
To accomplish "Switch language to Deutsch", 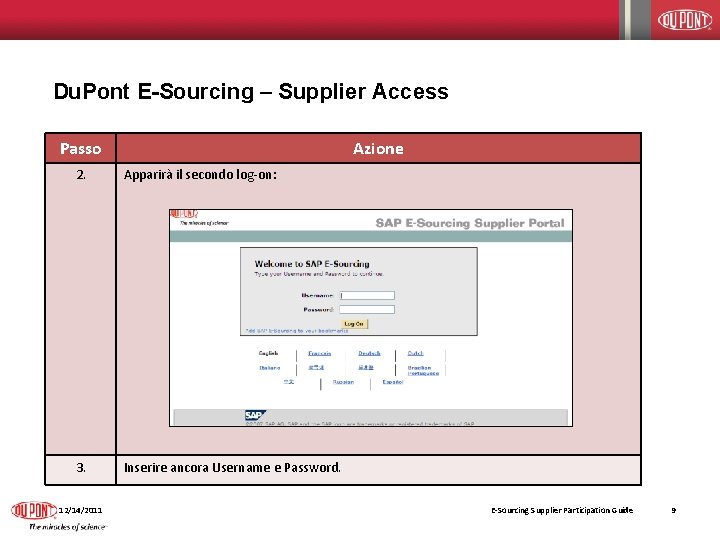I will [x=369, y=353].
